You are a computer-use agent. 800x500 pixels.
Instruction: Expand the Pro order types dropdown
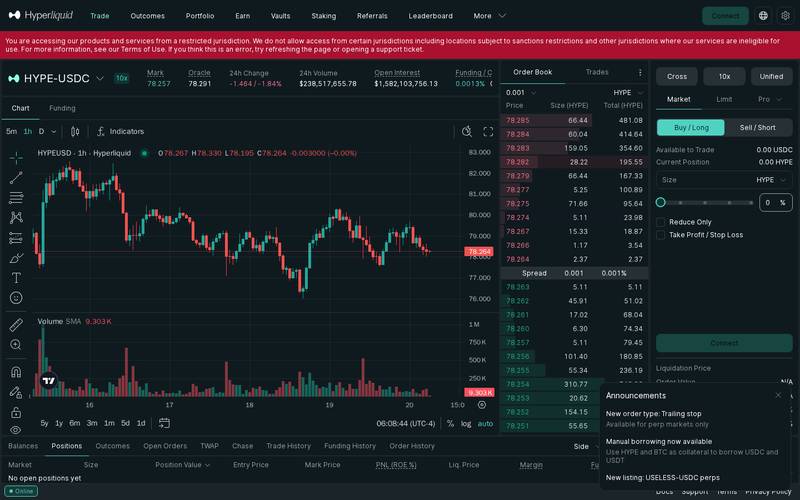769,99
